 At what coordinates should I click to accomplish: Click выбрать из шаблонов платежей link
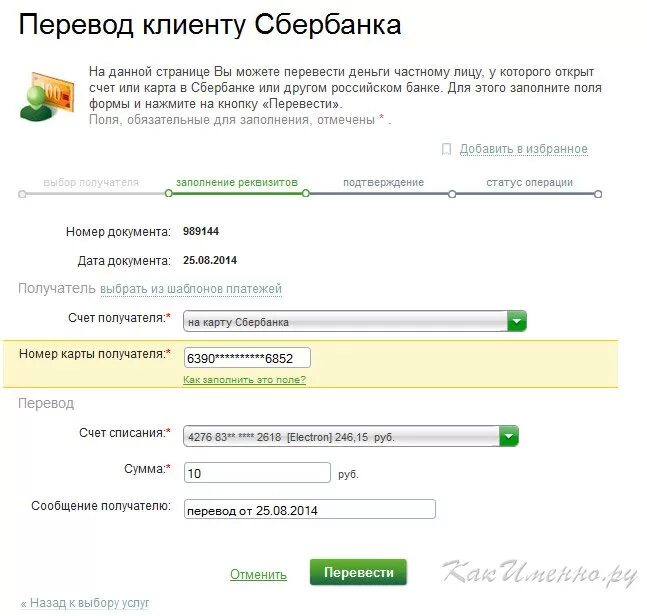click(191, 288)
